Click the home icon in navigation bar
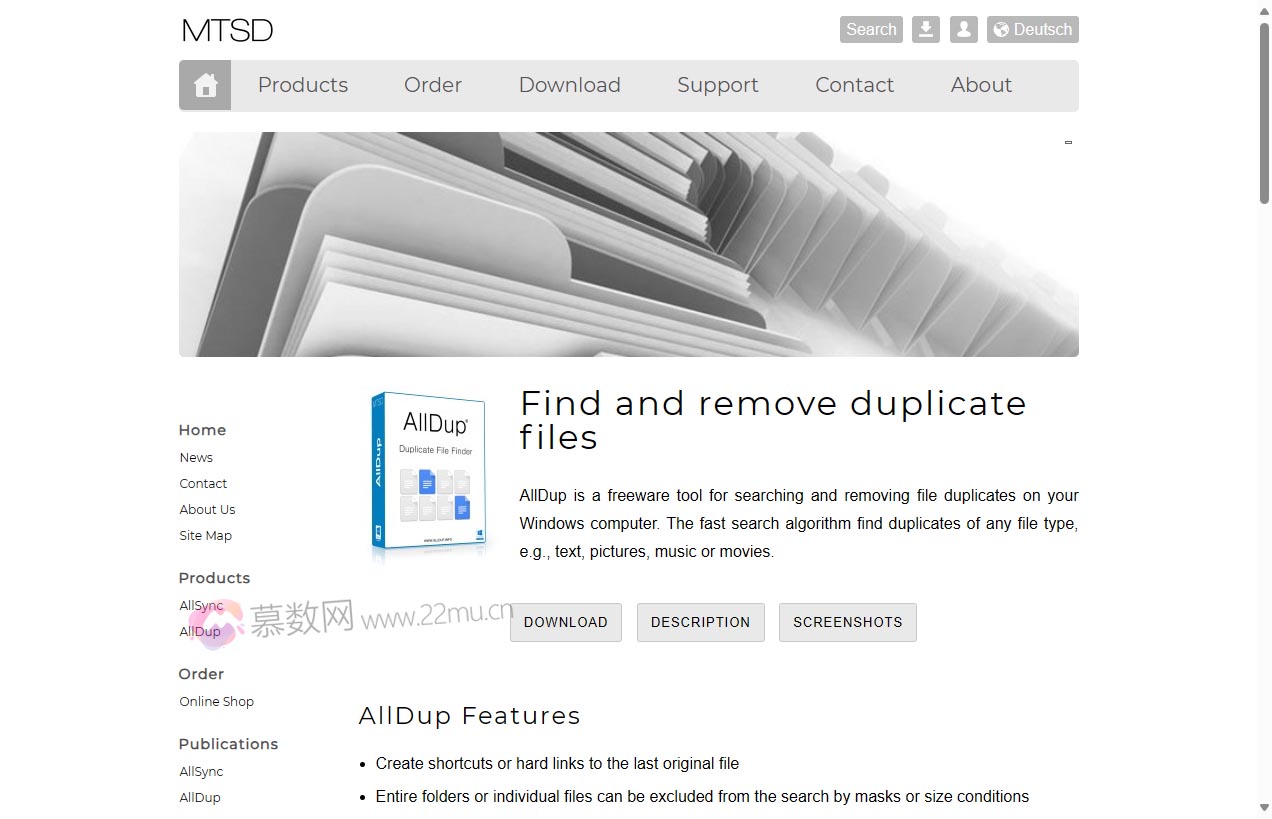The width and height of the screenshot is (1272, 819). 205,85
